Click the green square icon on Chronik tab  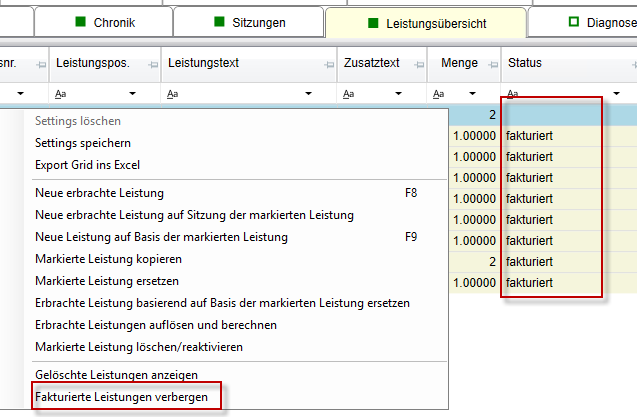tap(81, 22)
